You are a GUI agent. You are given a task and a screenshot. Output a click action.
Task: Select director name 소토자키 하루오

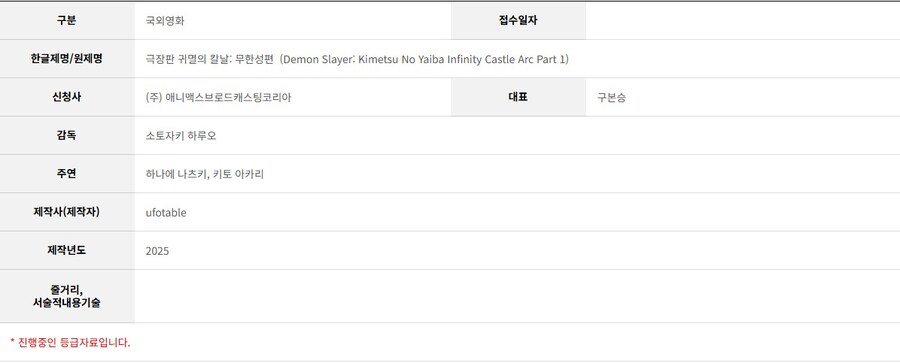181,136
